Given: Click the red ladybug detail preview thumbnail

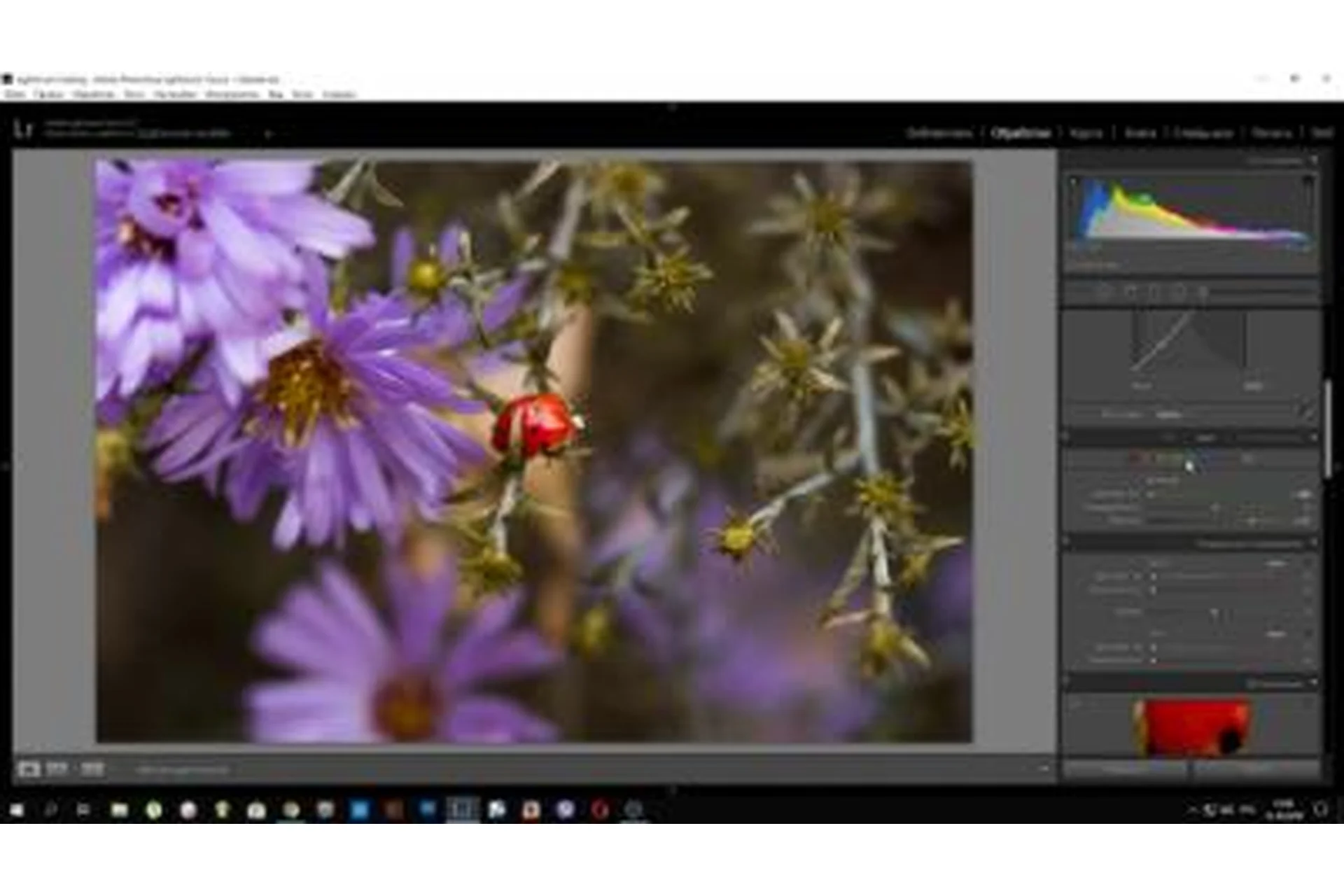Looking at the screenshot, I should click(1191, 727).
